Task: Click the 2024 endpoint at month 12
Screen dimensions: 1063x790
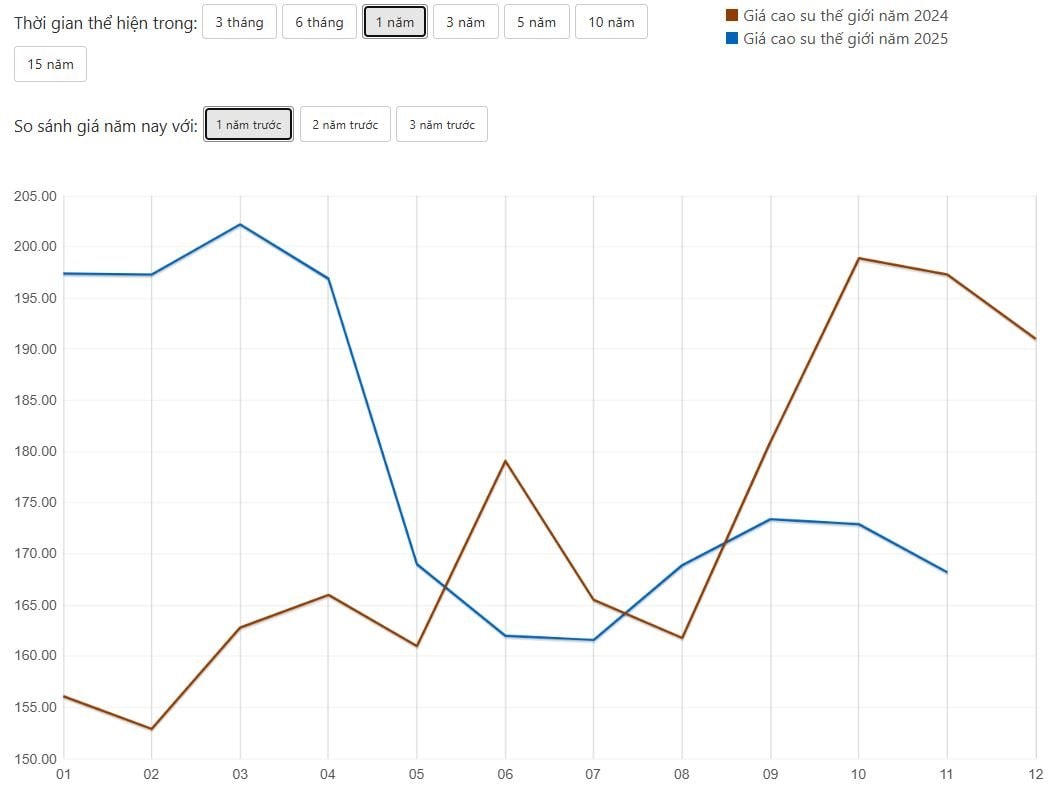Action: tap(1034, 339)
